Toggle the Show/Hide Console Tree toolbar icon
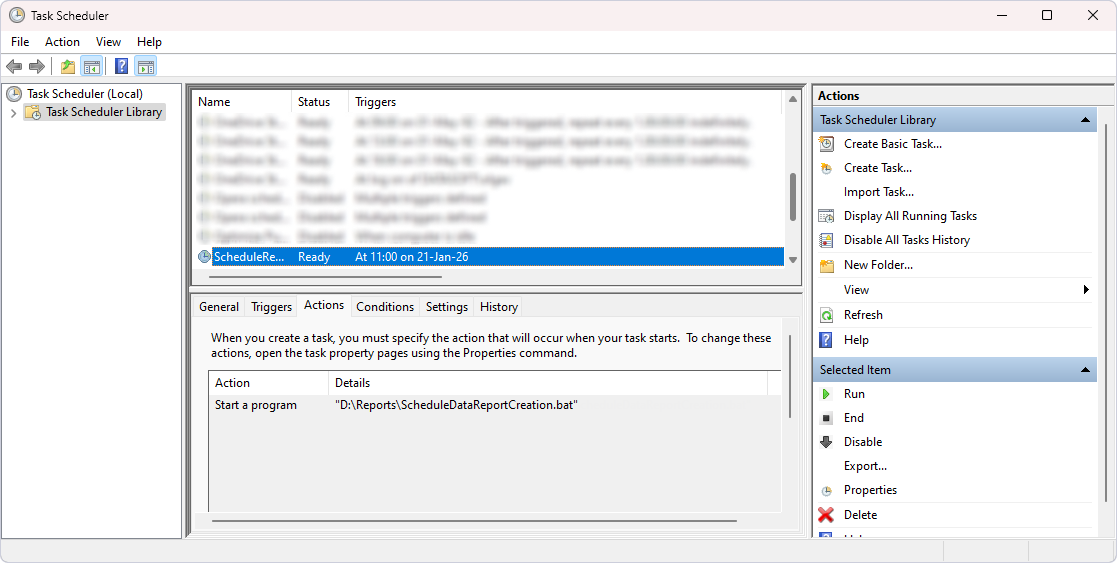 [91, 67]
